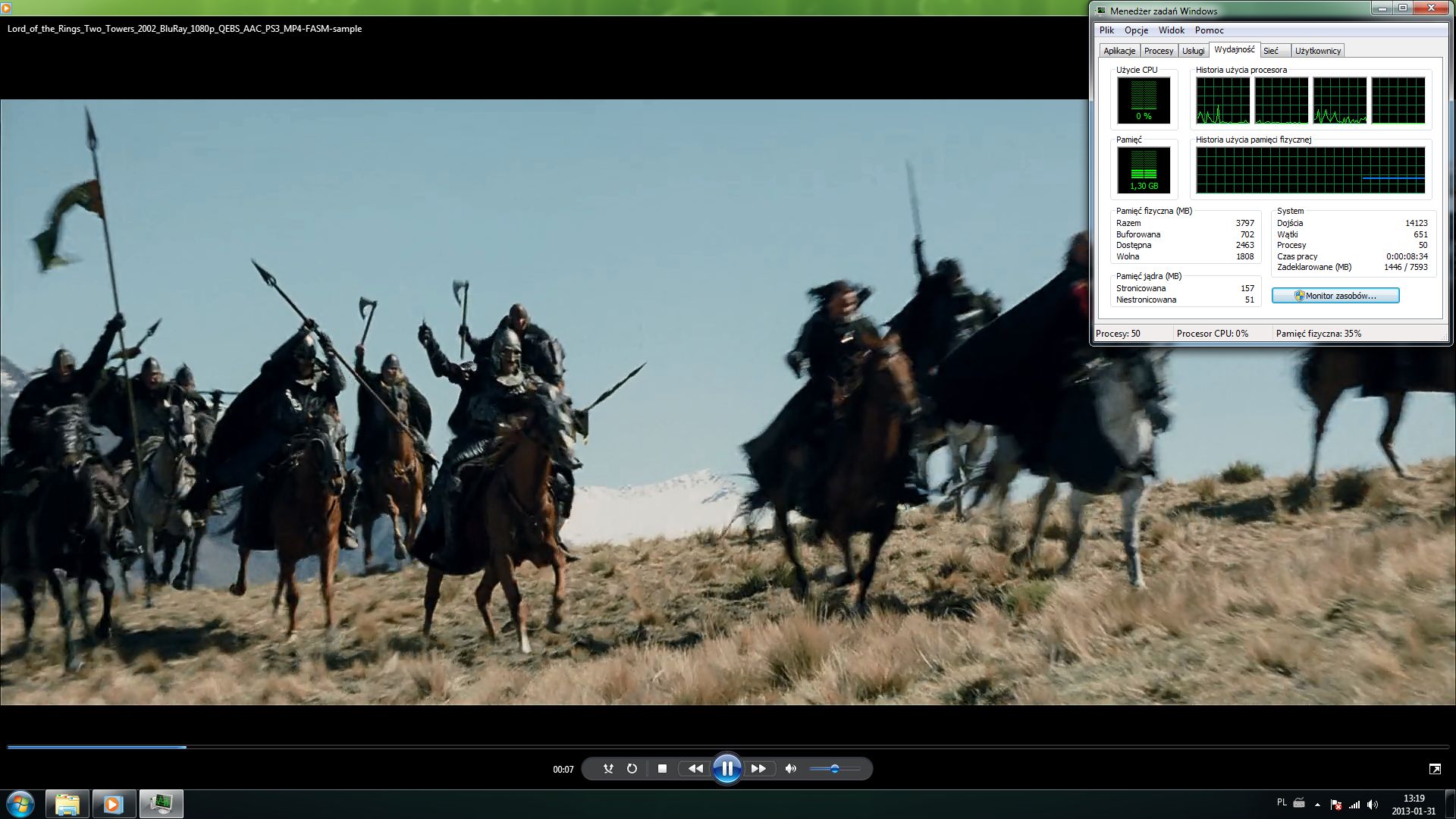Pause the video playback
Screen dimensions: 1456x819
pos(726,769)
